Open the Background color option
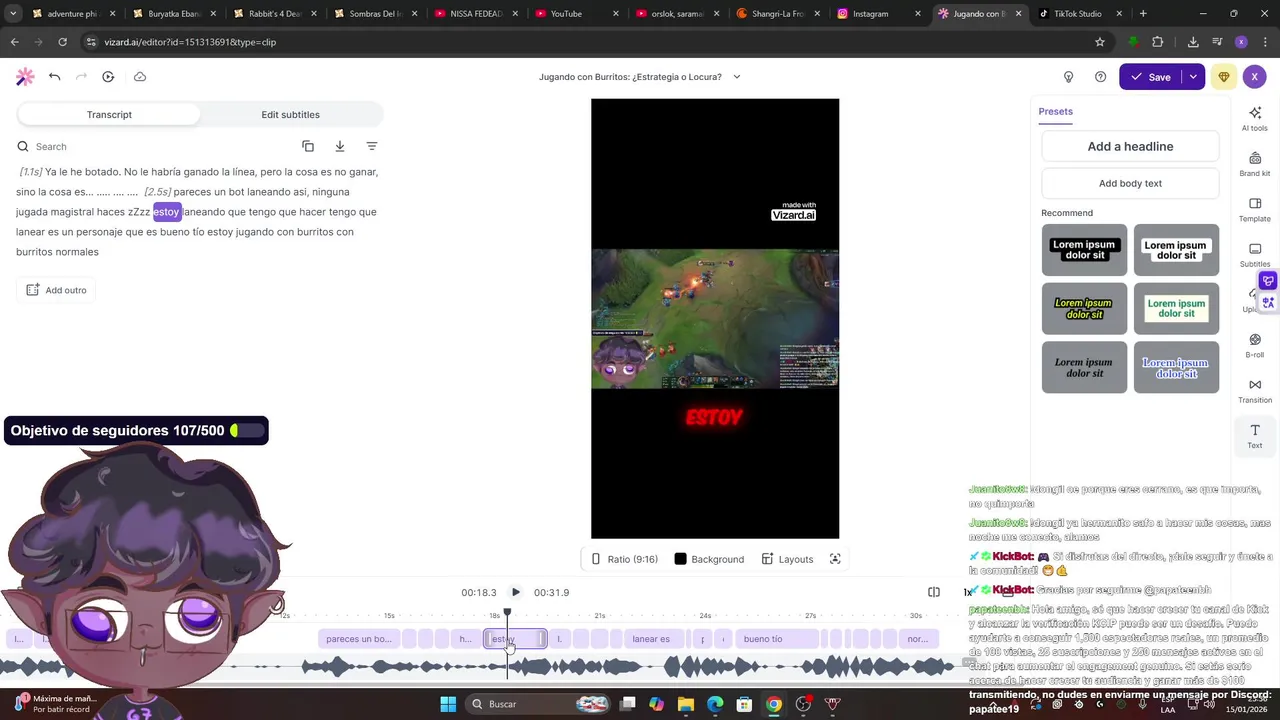 pyautogui.click(x=709, y=559)
